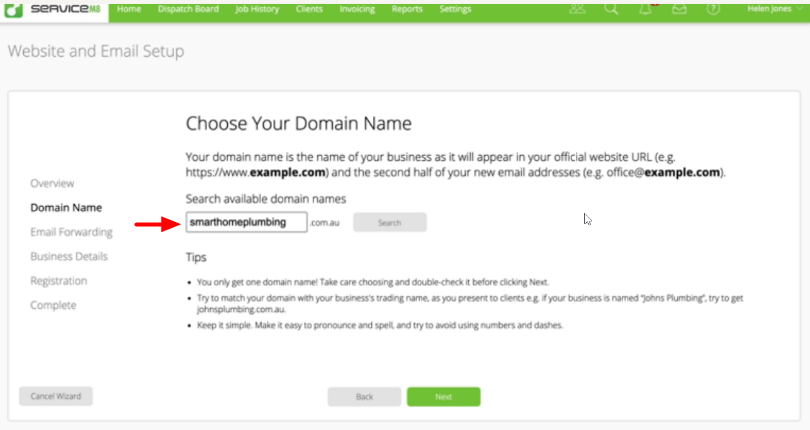Image resolution: width=810 pixels, height=430 pixels.
Task: Go to the Home menu
Action: click(129, 9)
